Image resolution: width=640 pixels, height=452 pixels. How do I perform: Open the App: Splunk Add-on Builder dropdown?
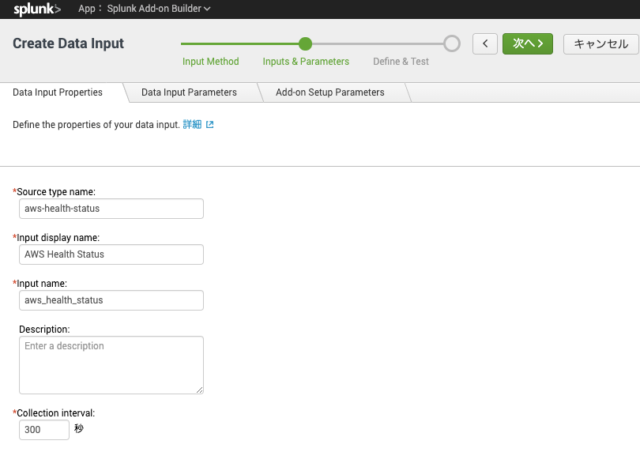point(144,9)
